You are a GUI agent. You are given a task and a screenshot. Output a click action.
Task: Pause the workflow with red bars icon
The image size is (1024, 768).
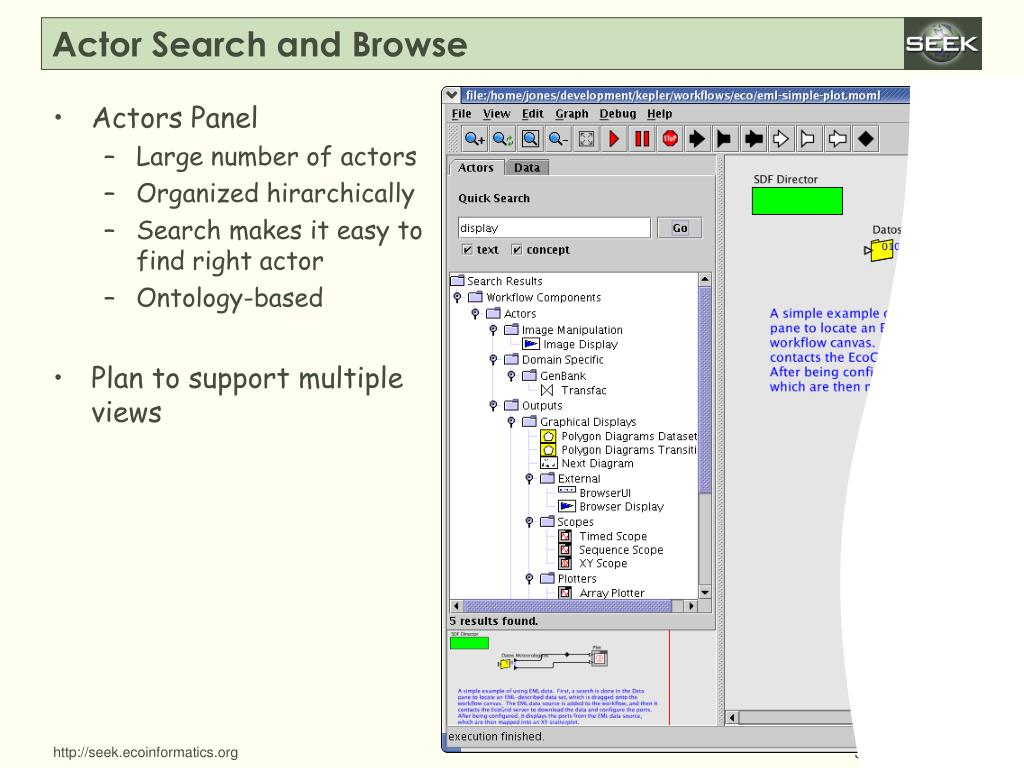[642, 138]
